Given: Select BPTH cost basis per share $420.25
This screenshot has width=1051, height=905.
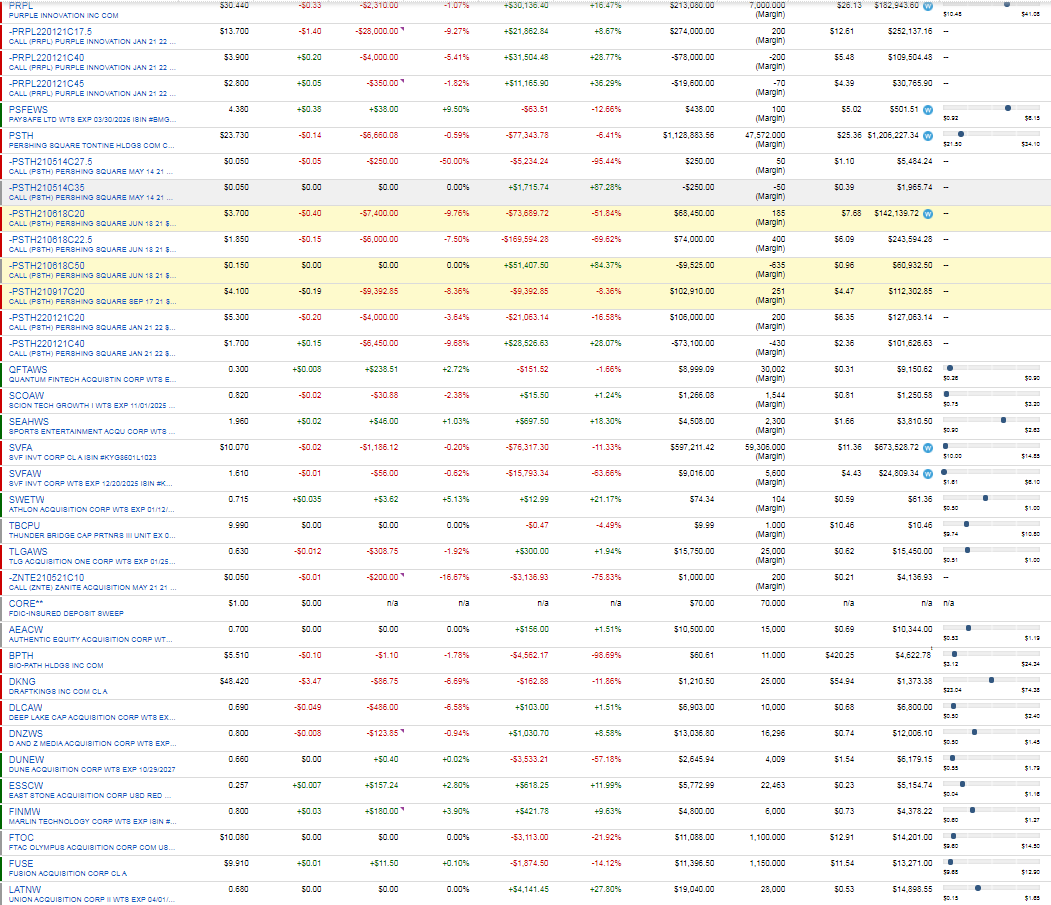Looking at the screenshot, I should pyautogui.click(x=839, y=655).
